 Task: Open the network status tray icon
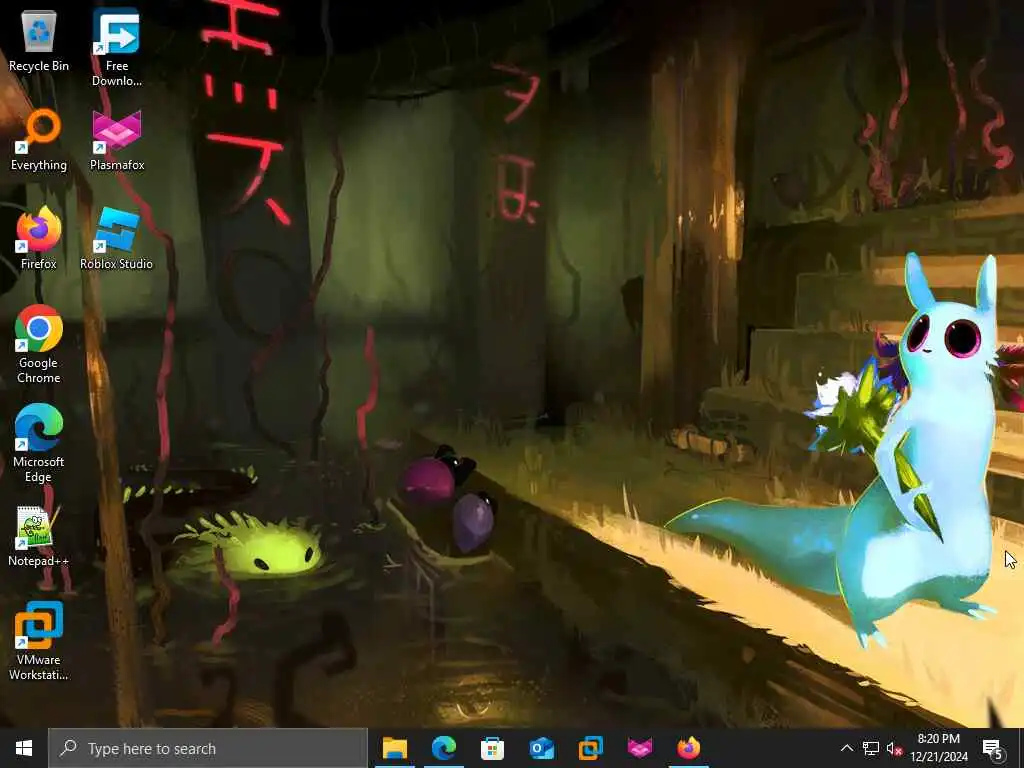click(871, 748)
